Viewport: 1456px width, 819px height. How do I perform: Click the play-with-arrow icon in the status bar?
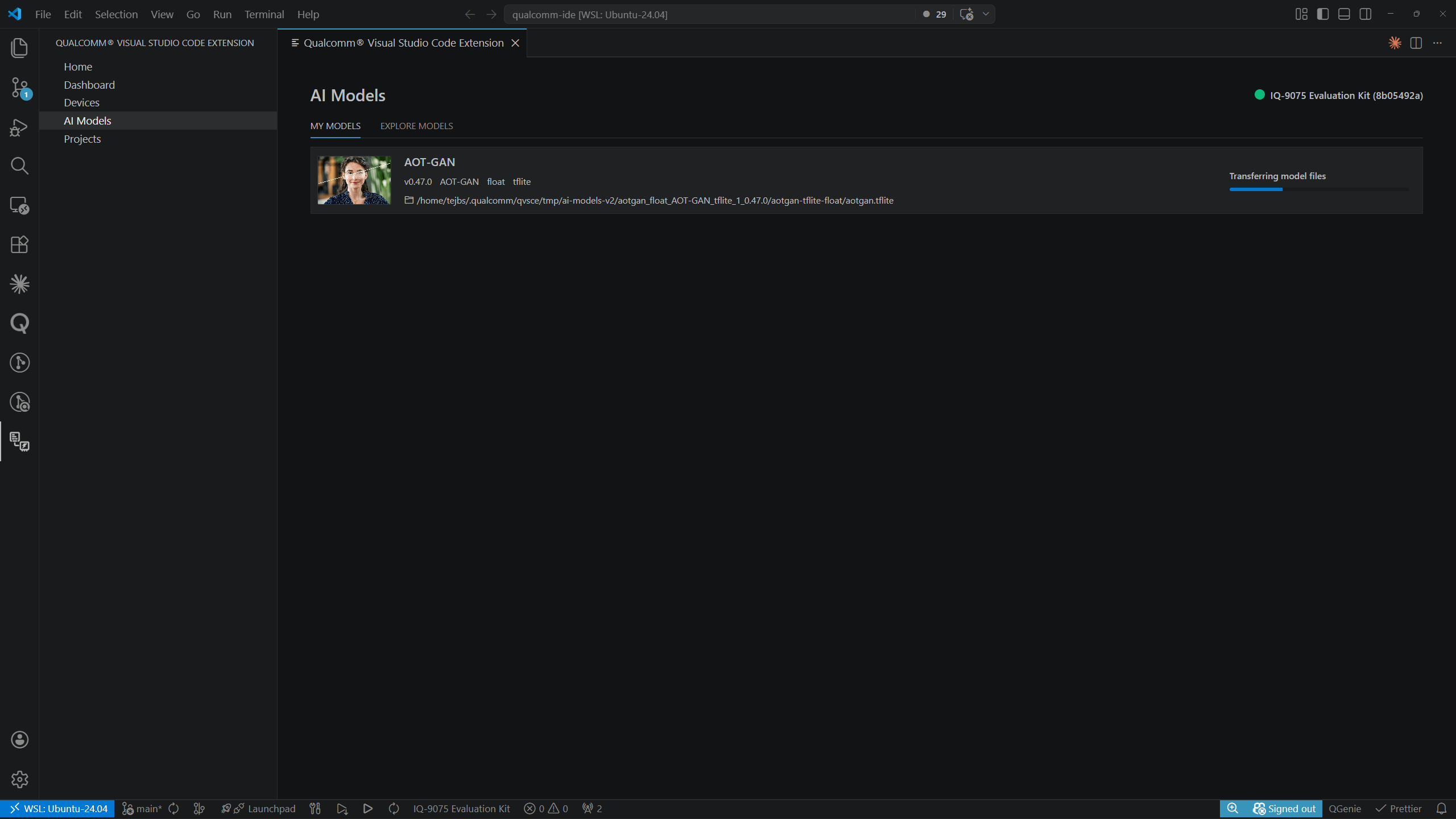pos(342,809)
